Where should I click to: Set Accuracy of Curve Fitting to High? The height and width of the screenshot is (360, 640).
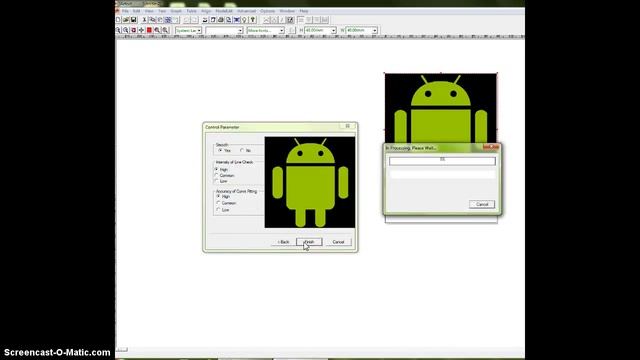[x=219, y=196]
